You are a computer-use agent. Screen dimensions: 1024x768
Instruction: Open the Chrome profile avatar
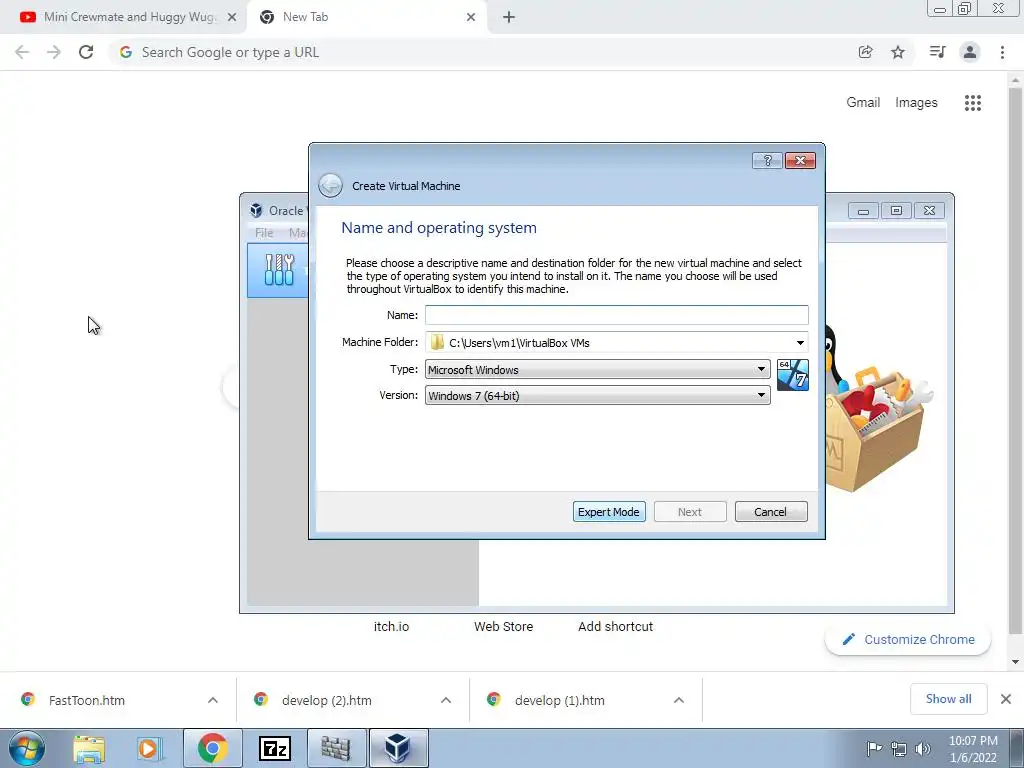tap(970, 52)
